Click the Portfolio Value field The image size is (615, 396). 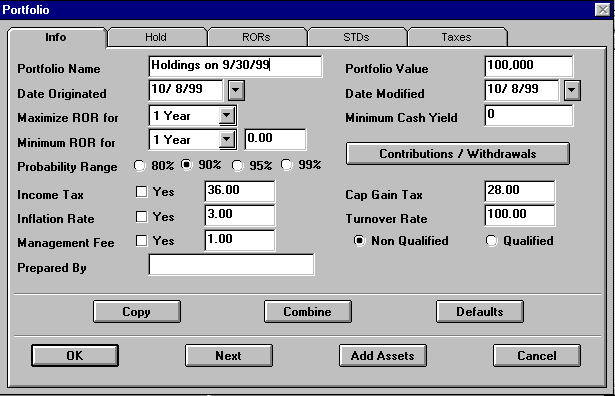click(x=529, y=66)
